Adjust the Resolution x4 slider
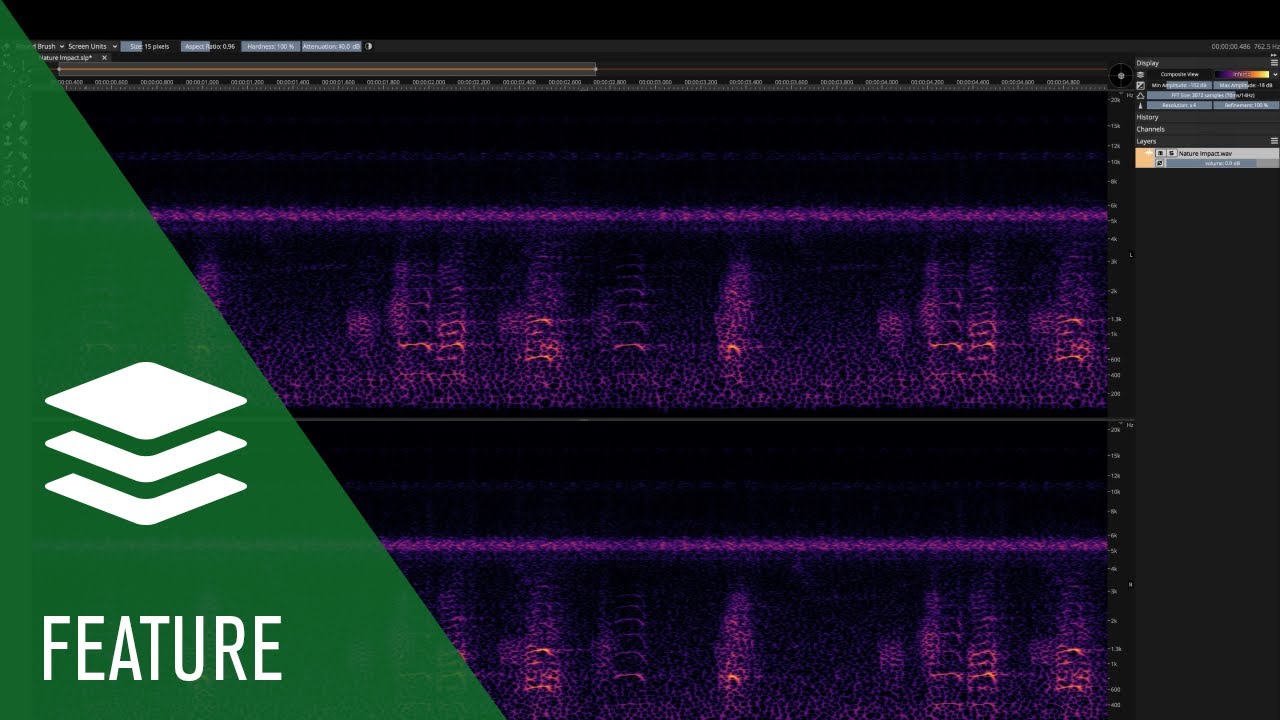1280x720 pixels. 1179,105
